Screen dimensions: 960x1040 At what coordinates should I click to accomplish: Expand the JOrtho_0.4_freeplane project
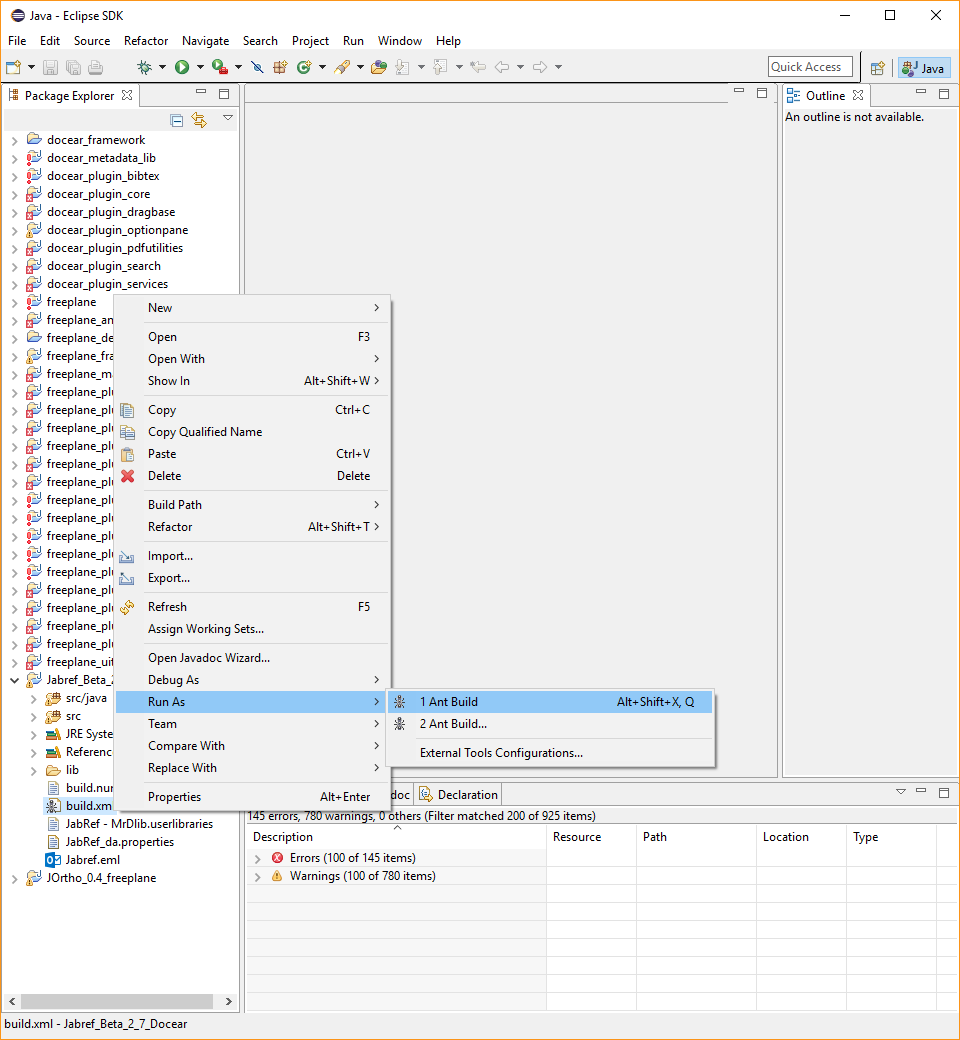point(15,879)
